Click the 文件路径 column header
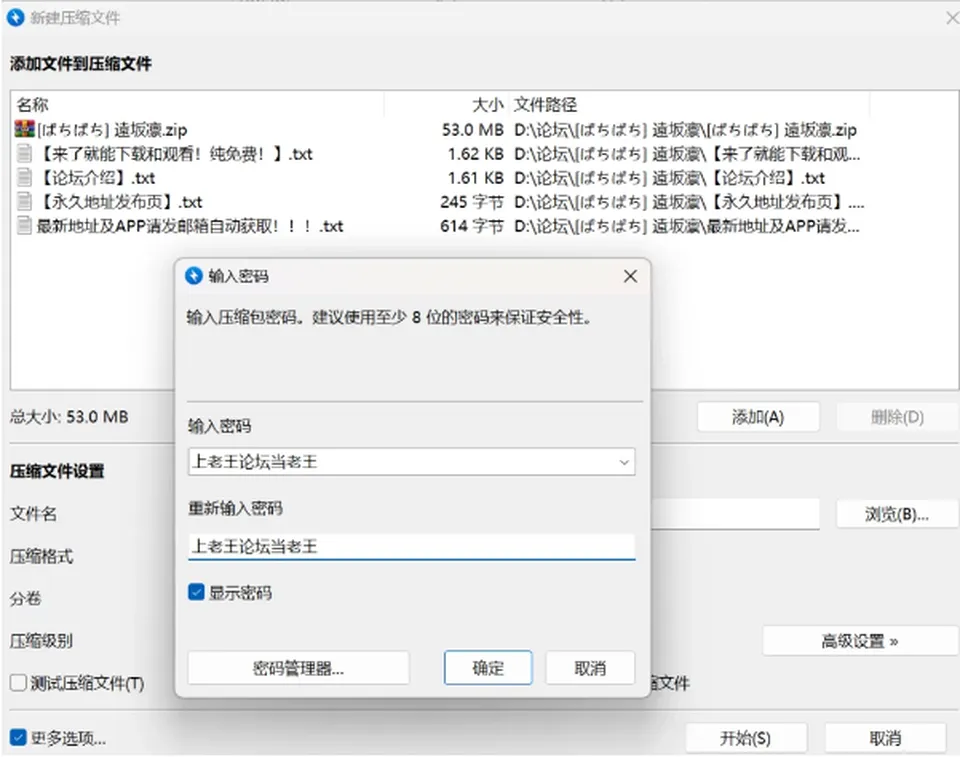Viewport: 960px width, 757px height. (x=546, y=105)
